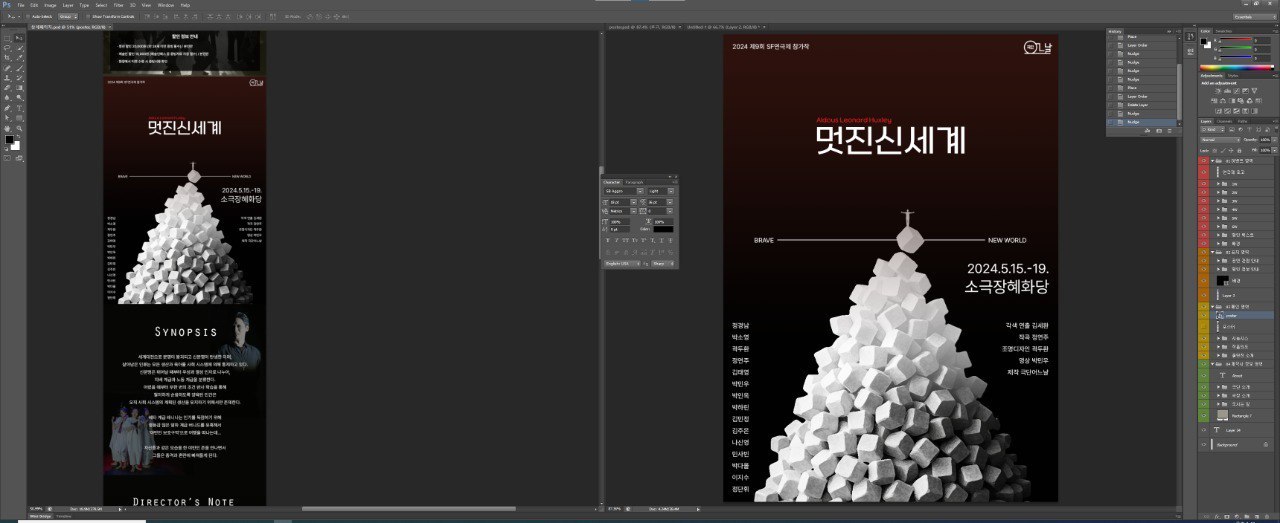Select the Rectangular Marquee tool

point(7,38)
